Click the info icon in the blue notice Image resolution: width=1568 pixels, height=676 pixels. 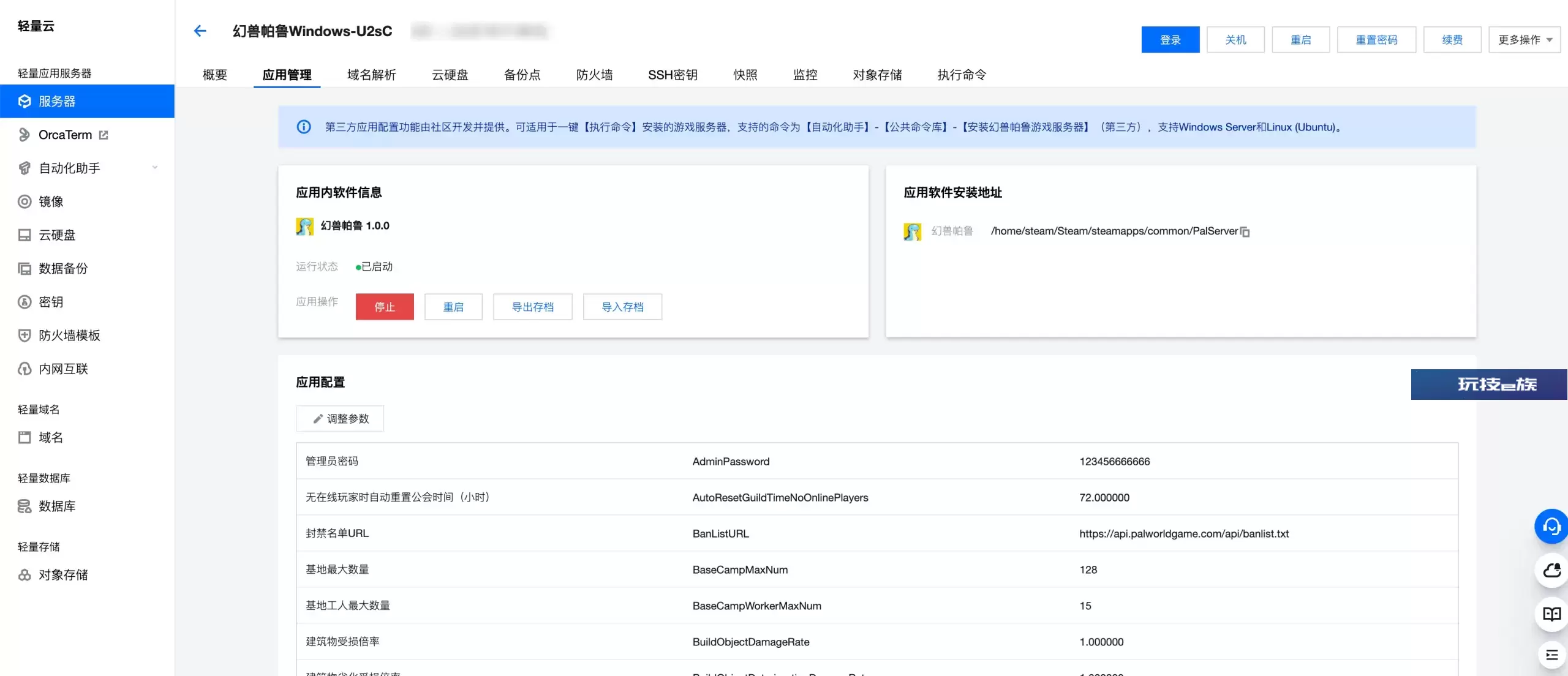tap(304, 127)
